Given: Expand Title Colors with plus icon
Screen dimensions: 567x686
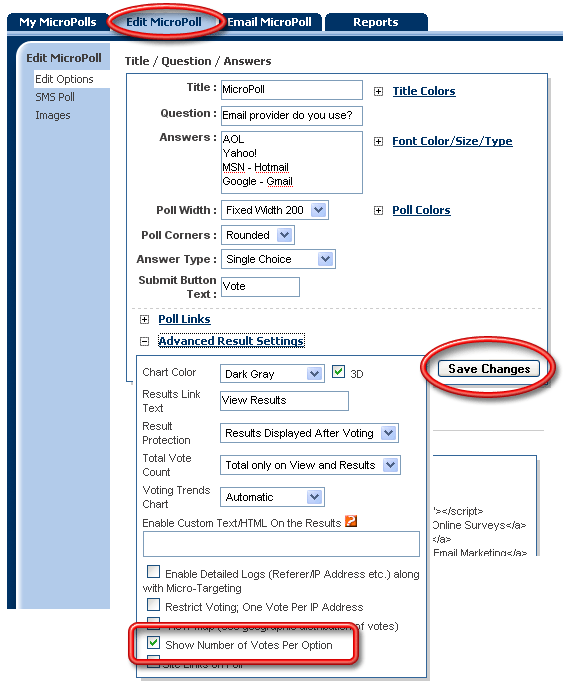Looking at the screenshot, I should pos(378,91).
